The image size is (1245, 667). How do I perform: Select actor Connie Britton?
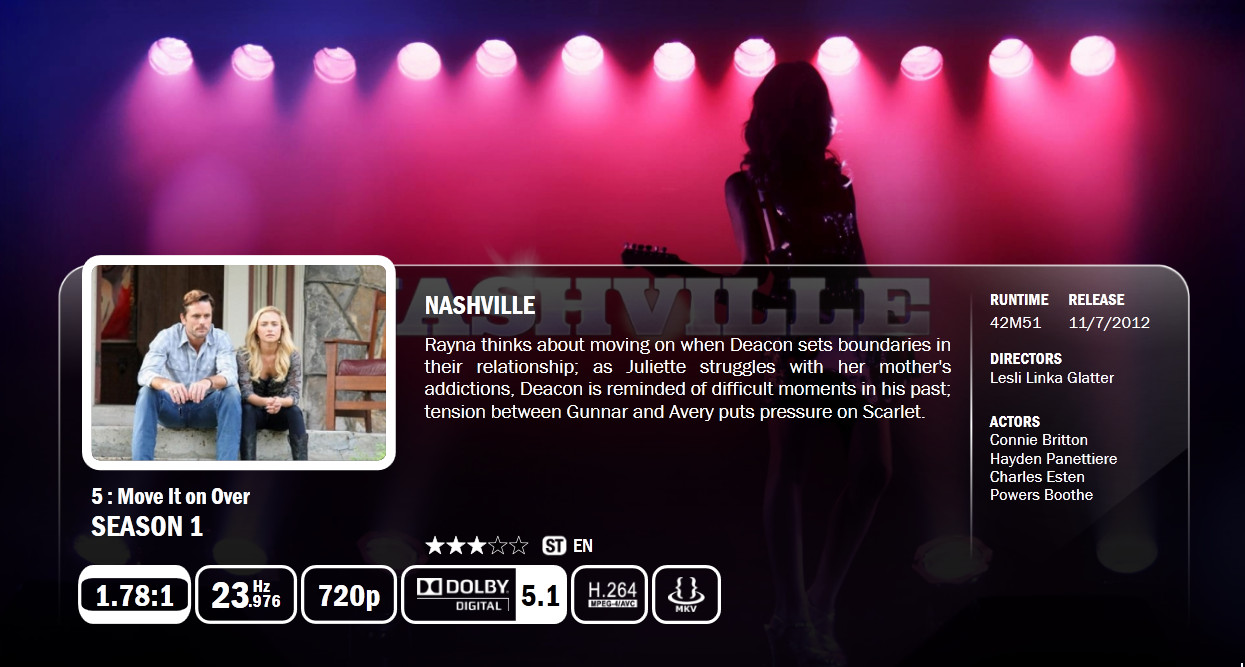coord(1039,440)
